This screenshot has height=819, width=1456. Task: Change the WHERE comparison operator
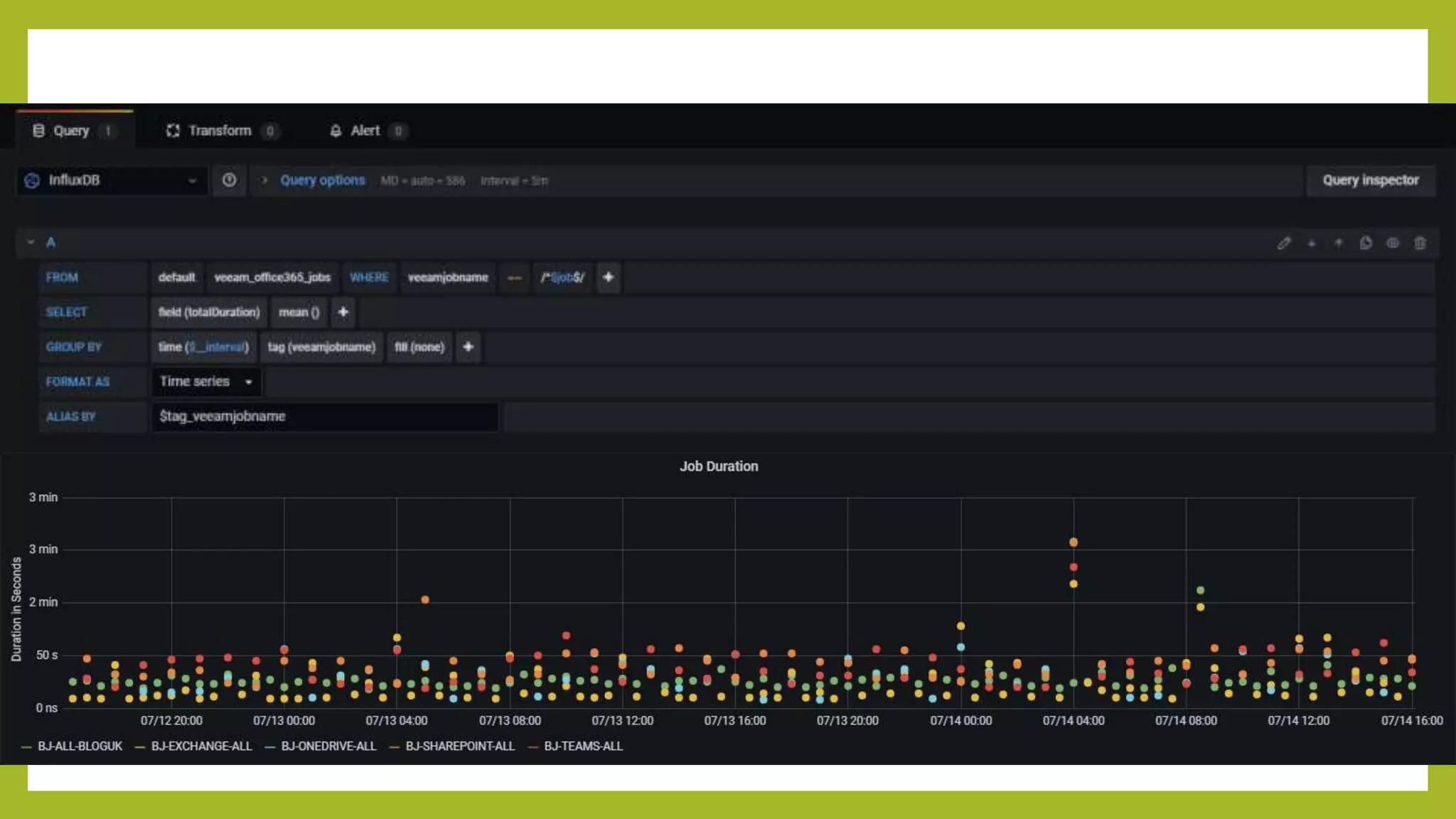point(514,277)
